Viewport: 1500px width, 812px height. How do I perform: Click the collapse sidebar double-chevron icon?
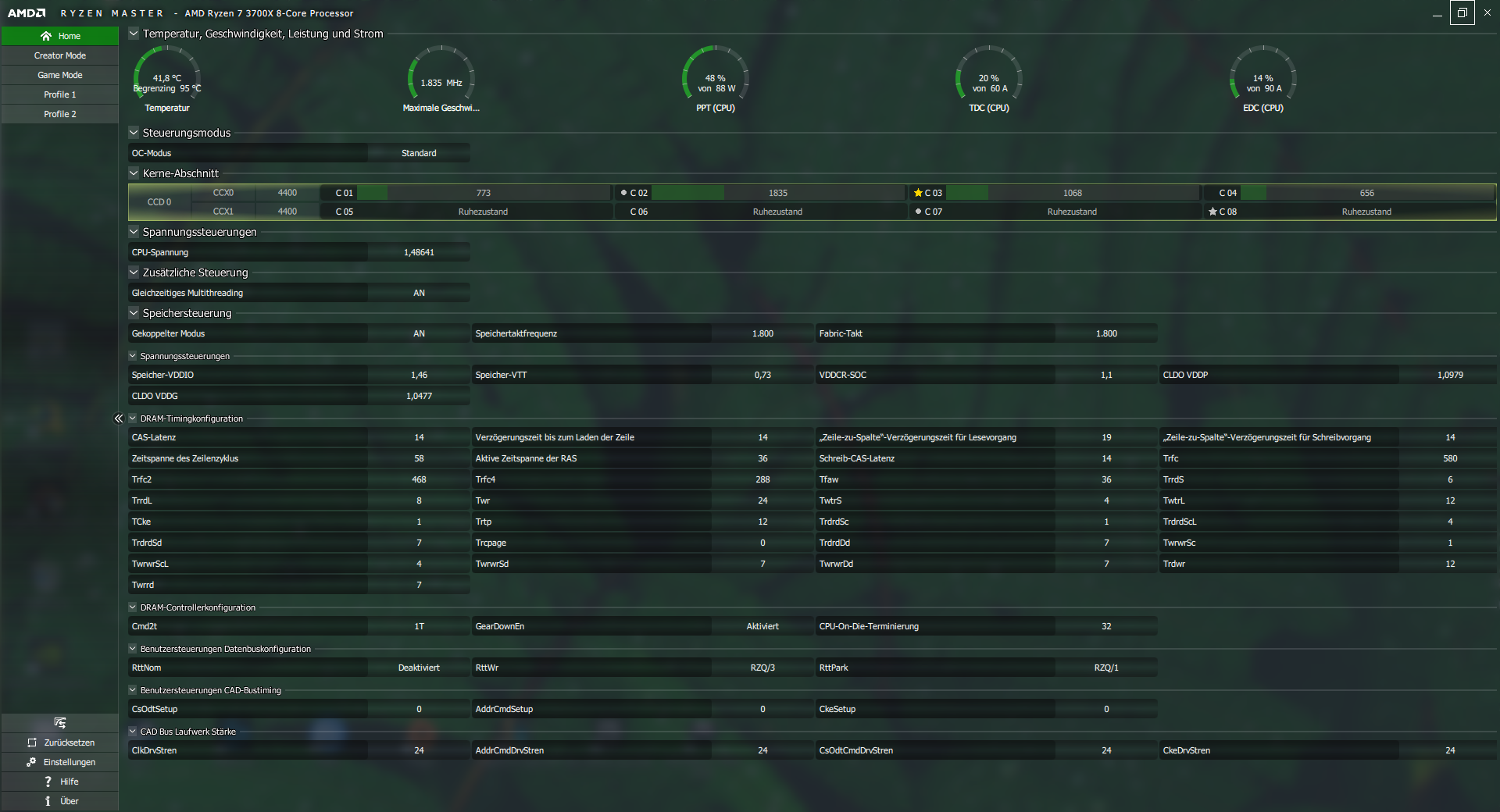119,418
